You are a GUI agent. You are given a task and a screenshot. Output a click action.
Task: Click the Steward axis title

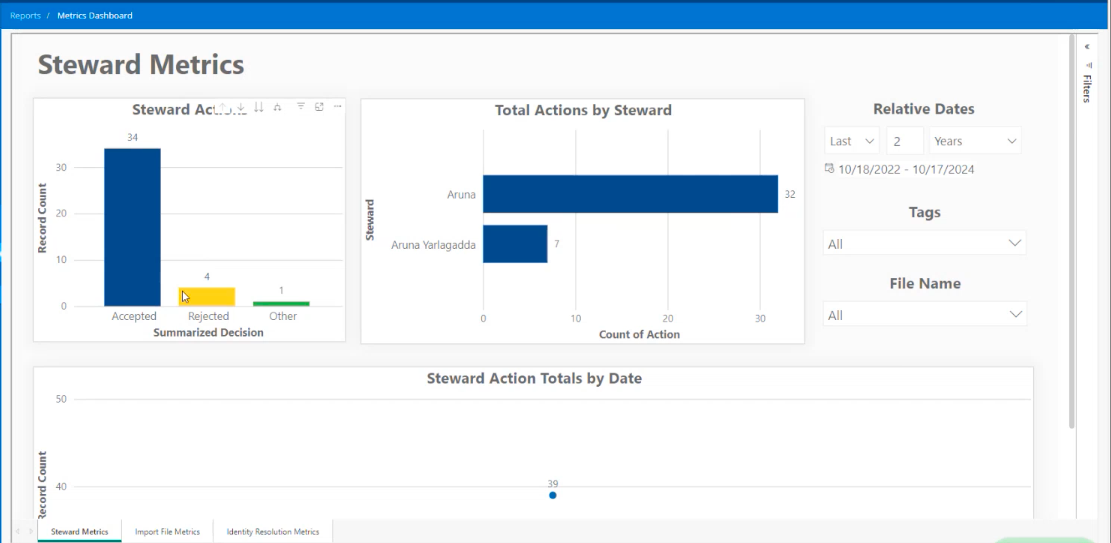coord(369,220)
